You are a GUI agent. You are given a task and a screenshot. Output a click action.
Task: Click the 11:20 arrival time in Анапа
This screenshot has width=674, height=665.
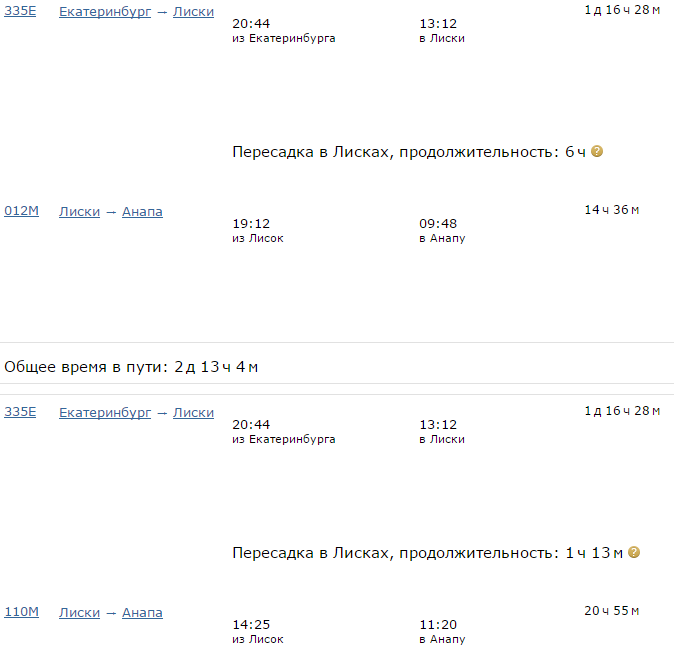437,625
